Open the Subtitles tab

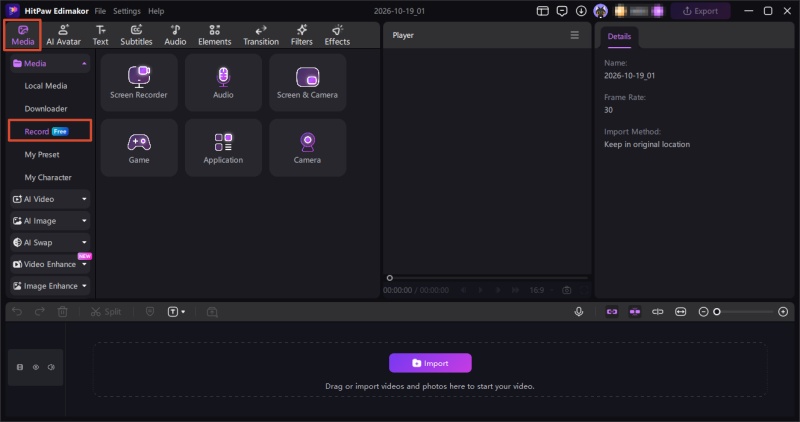pyautogui.click(x=136, y=35)
